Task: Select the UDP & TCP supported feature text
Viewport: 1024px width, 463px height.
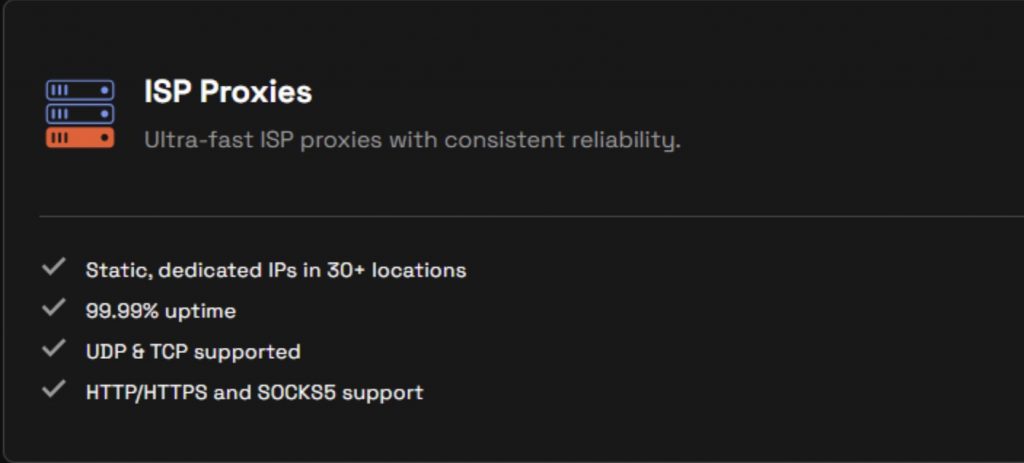Action: [193, 352]
